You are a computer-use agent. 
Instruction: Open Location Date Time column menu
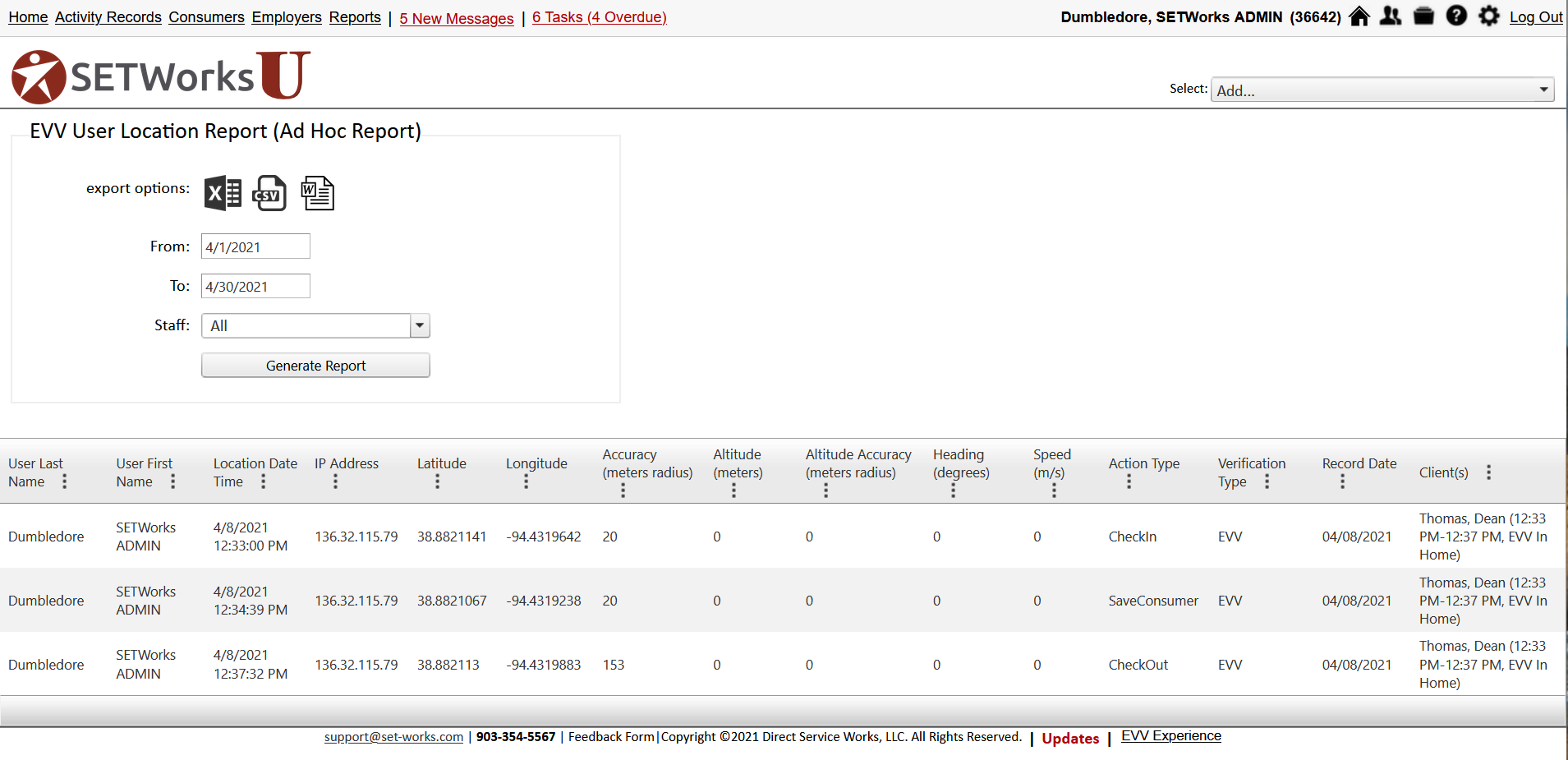pyautogui.click(x=264, y=481)
